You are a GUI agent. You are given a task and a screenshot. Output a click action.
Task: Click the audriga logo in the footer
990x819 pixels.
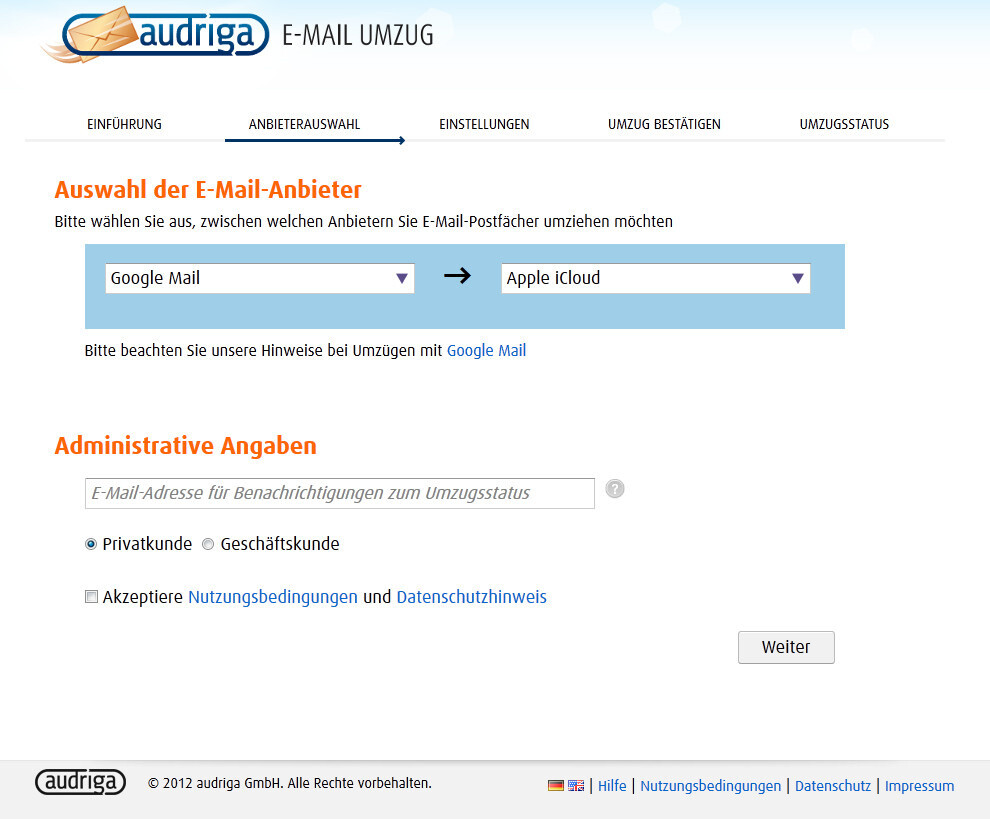point(80,782)
